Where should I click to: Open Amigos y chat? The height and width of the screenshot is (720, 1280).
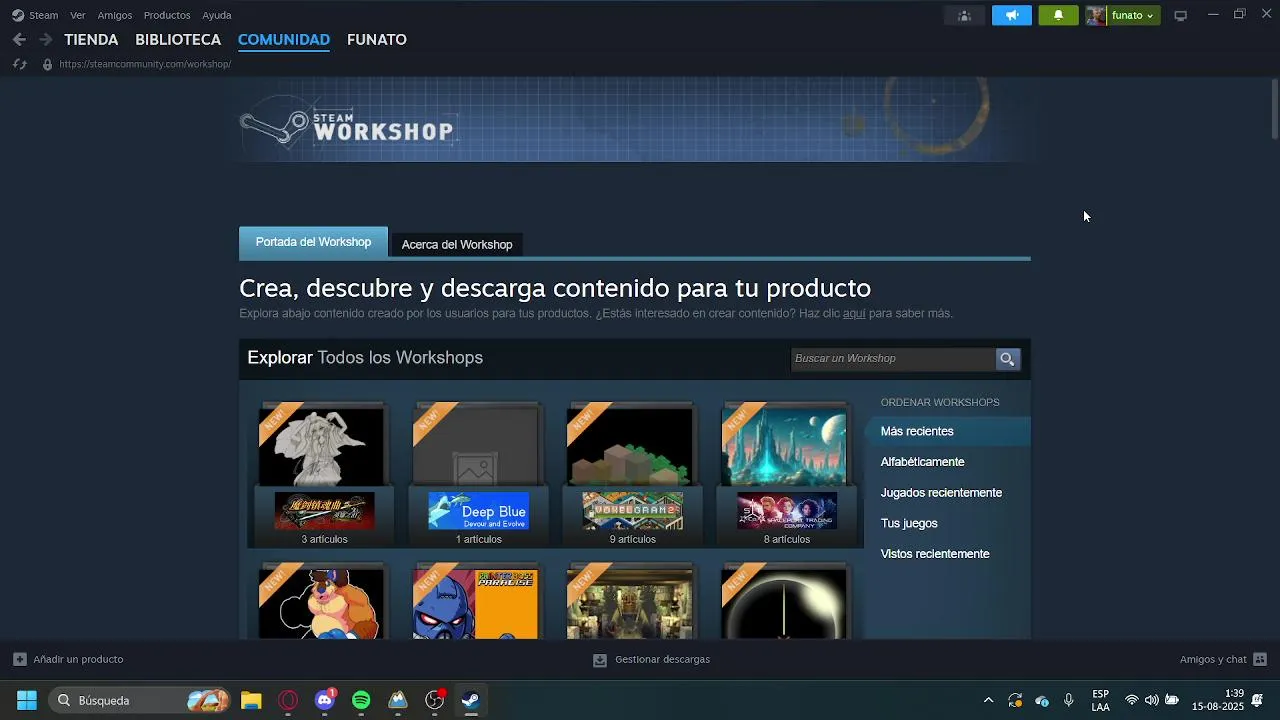click(1223, 660)
